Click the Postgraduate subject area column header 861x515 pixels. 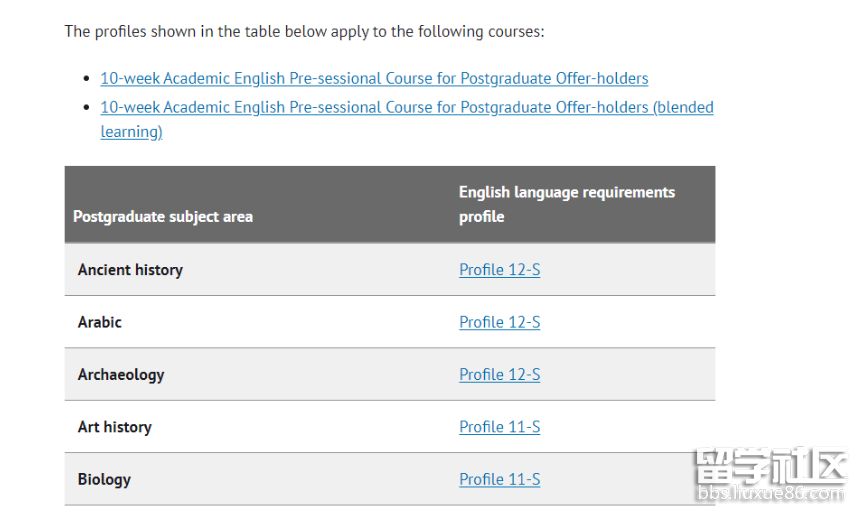click(163, 216)
